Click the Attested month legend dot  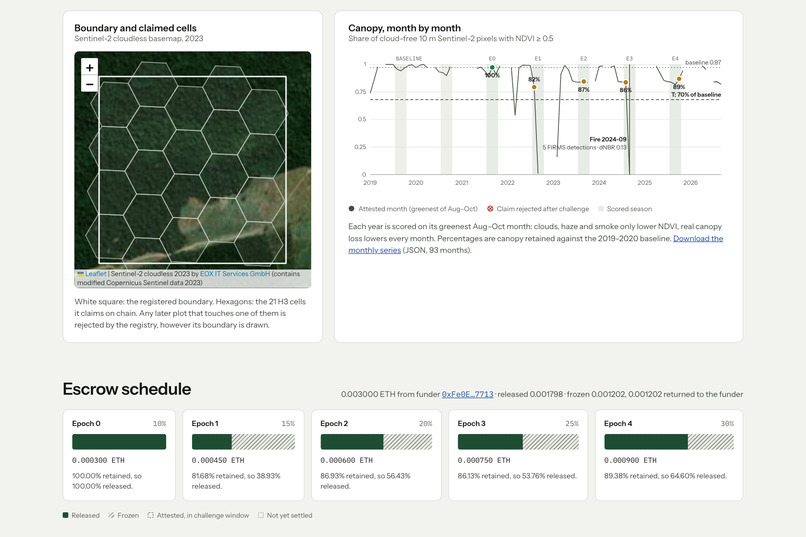352,209
